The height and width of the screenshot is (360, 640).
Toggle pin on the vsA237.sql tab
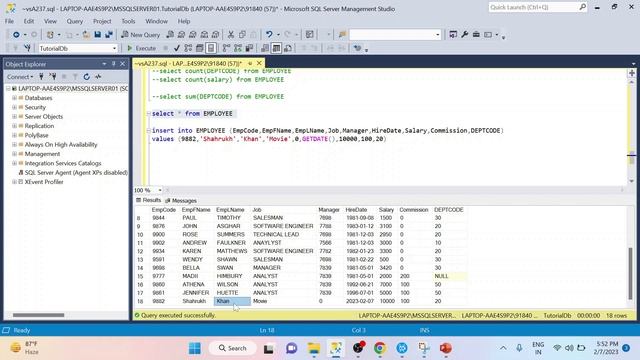point(250,63)
